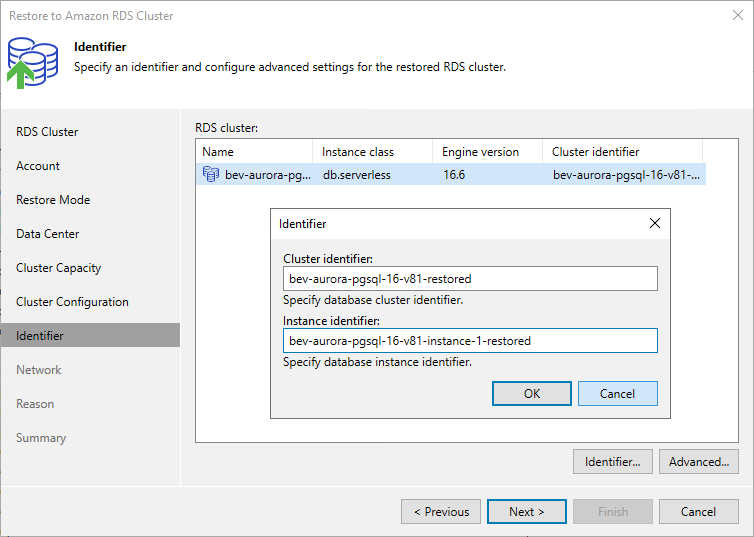Click the 'Restore to Amazon RDS Cluster' window title

click(x=91, y=16)
